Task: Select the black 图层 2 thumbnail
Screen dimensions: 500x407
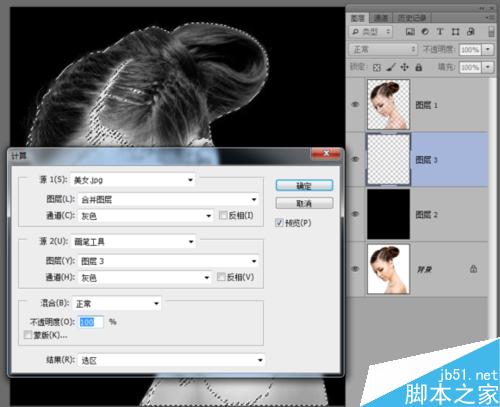Action: [388, 214]
